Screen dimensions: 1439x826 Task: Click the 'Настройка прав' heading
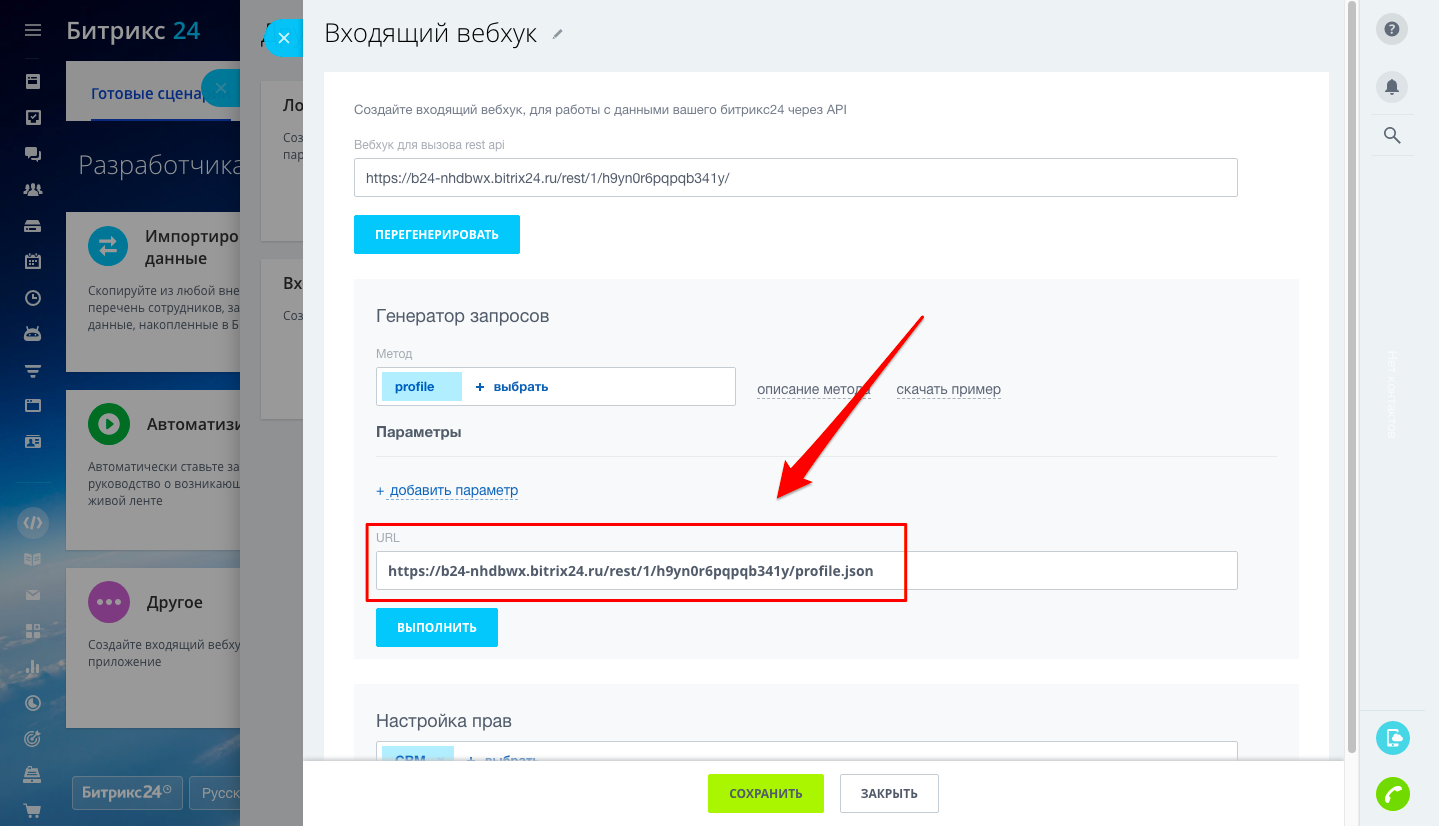tap(444, 720)
